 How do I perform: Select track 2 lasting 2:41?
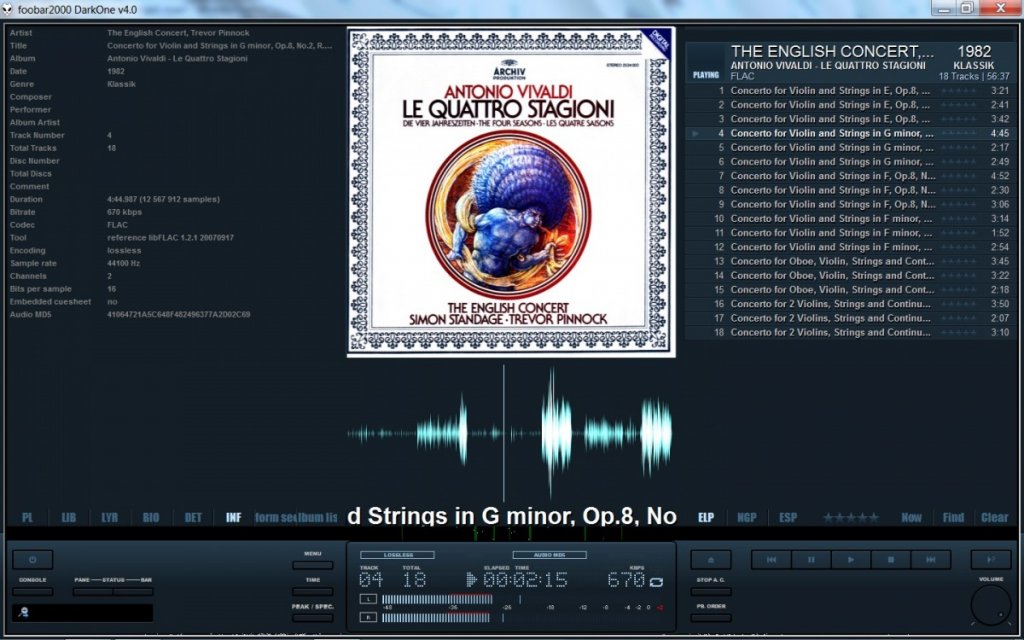(x=850, y=104)
